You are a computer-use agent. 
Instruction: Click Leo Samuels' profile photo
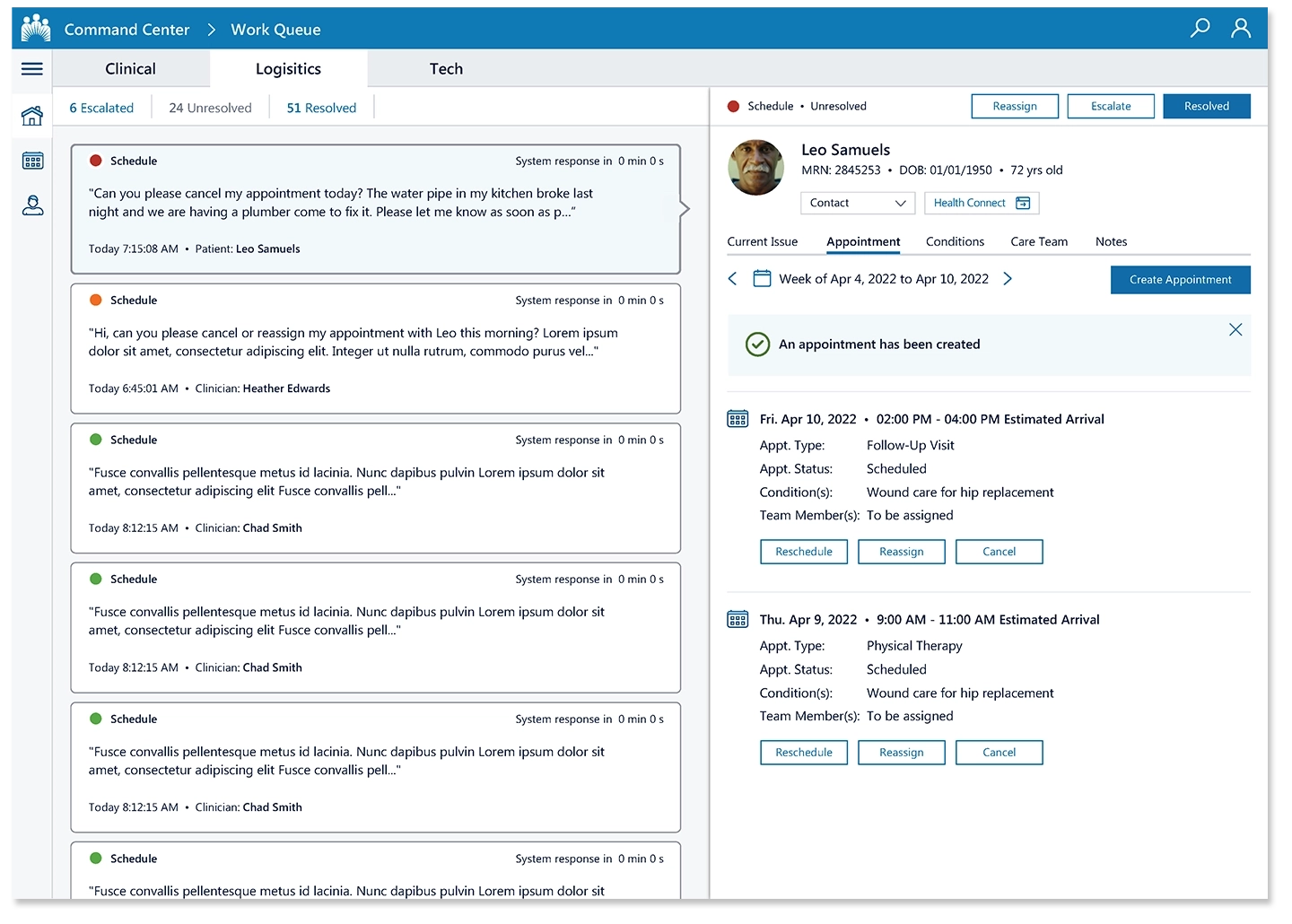coord(755,168)
